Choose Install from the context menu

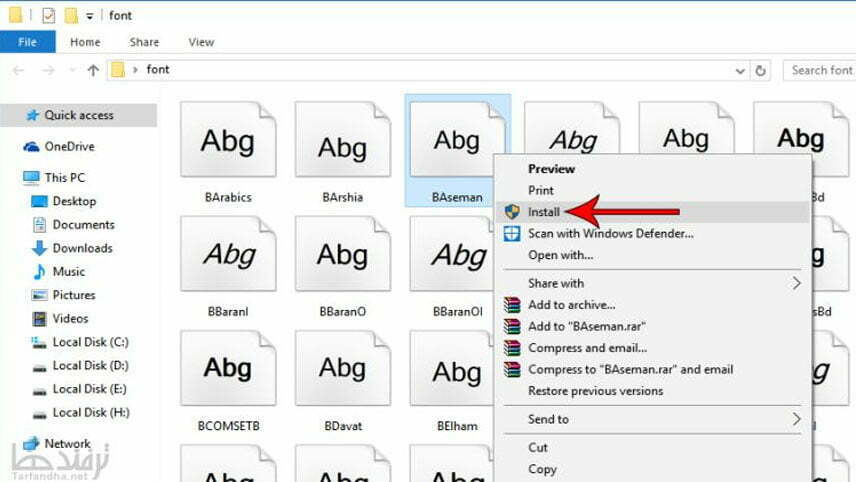[653, 212]
